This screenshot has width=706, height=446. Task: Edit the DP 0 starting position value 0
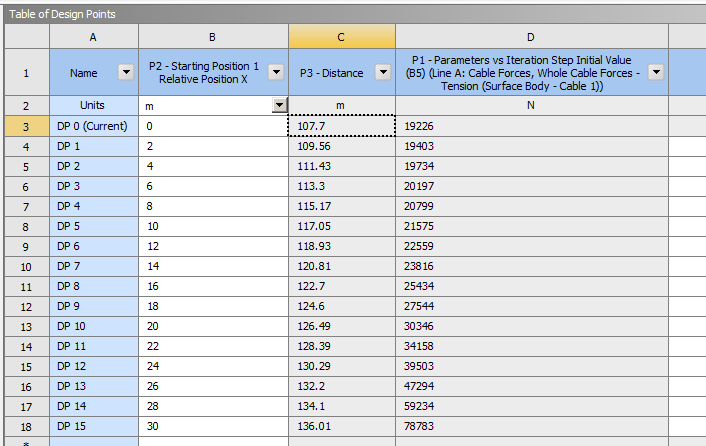click(x=213, y=126)
